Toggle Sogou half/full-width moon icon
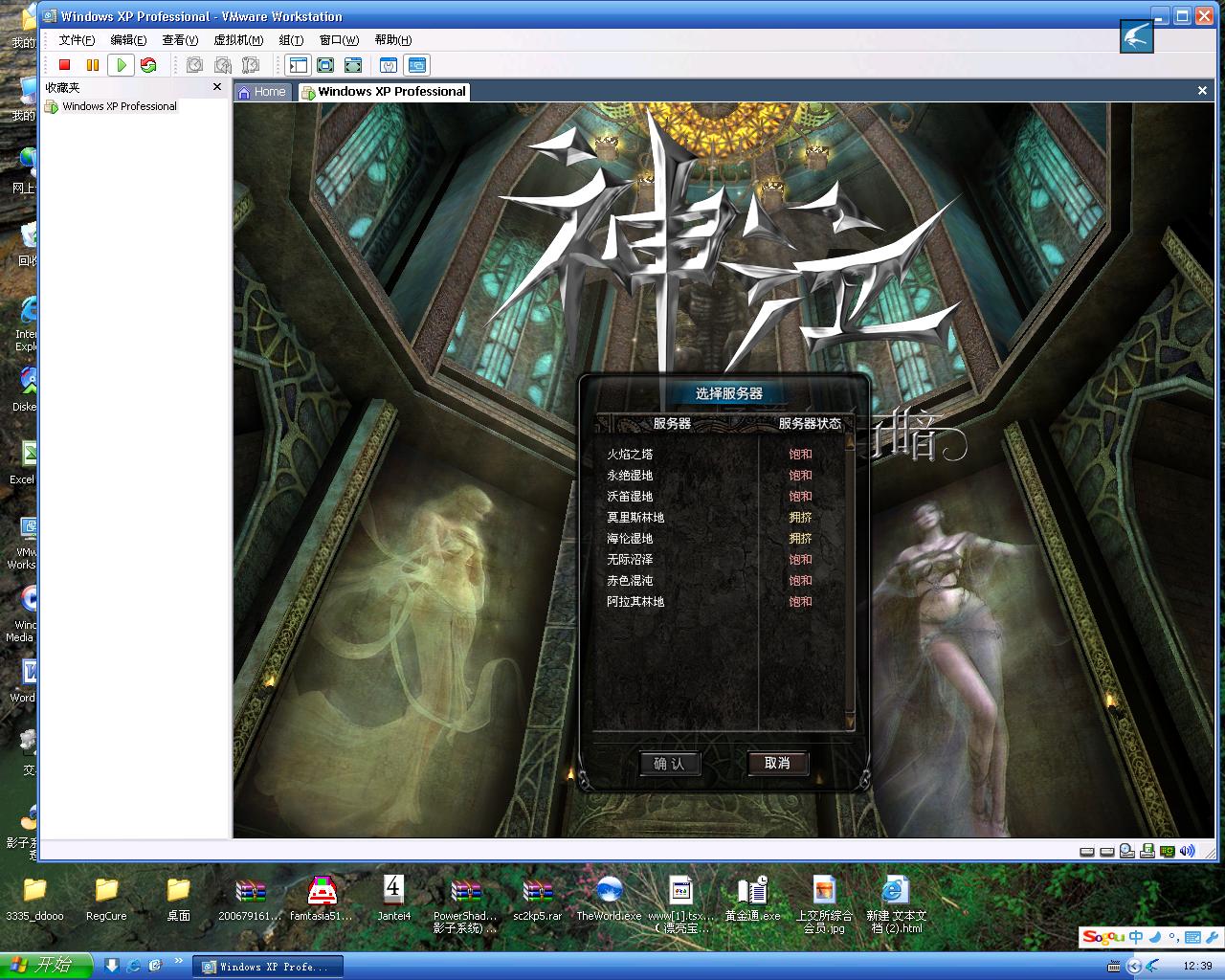This screenshot has height=980, width=1225. 1155,938
